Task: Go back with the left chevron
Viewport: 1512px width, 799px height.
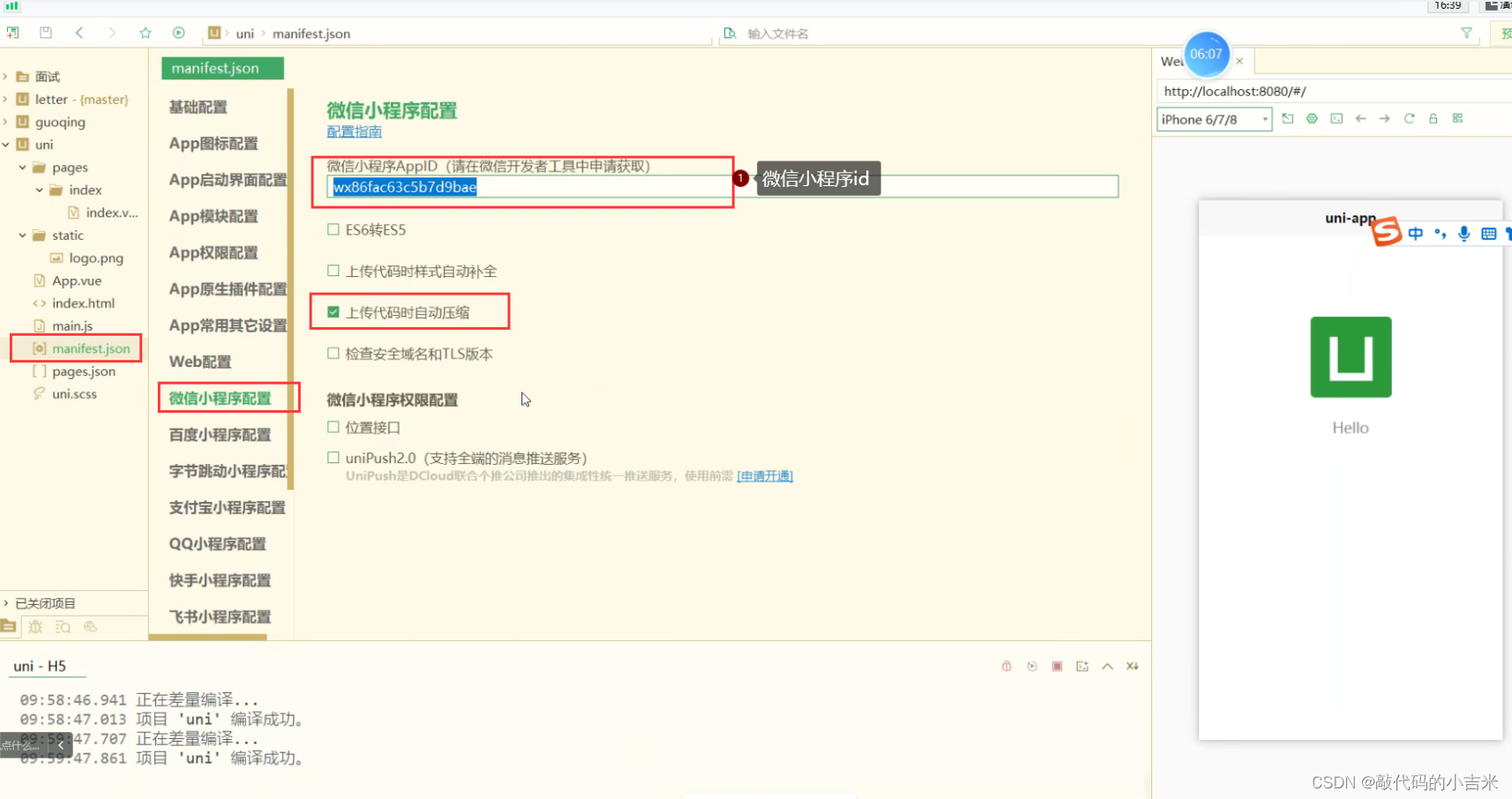Action: tap(79, 33)
